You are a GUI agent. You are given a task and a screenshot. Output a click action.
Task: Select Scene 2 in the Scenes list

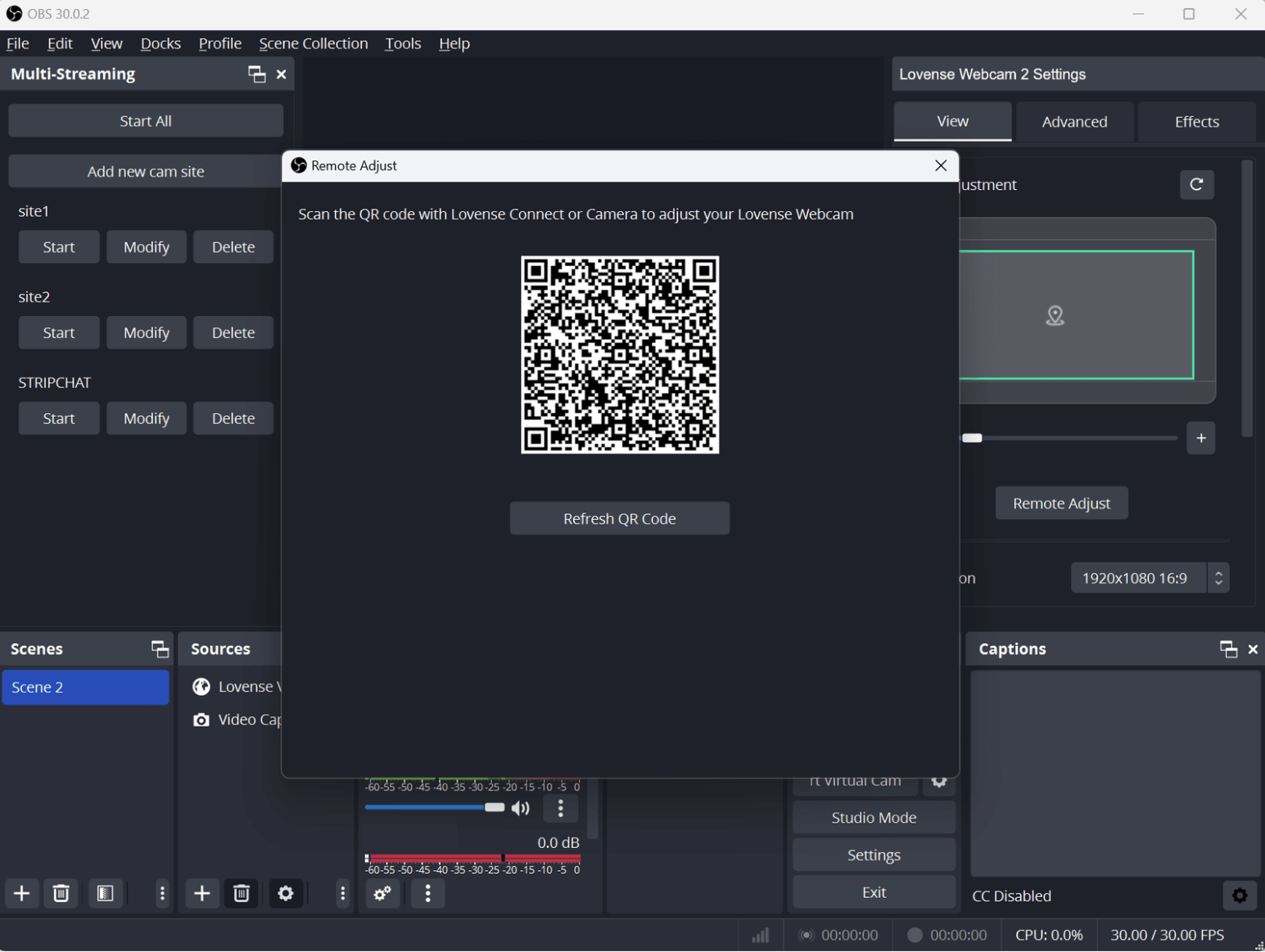(85, 688)
